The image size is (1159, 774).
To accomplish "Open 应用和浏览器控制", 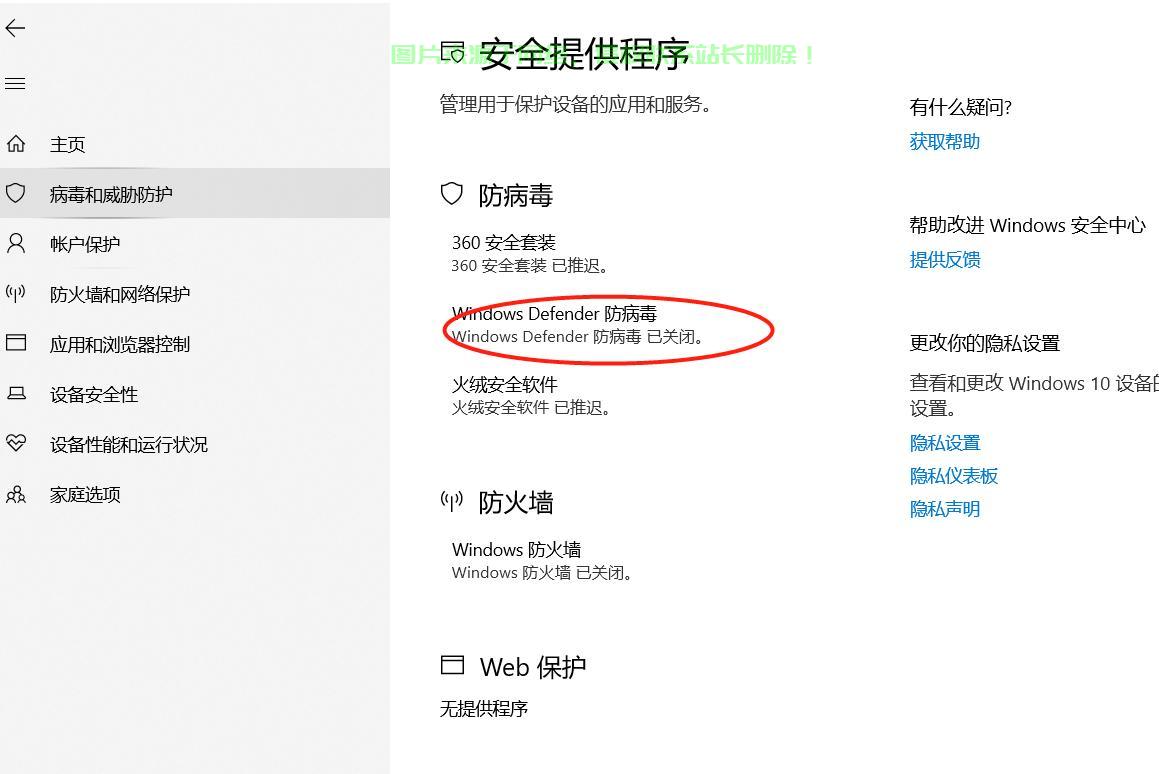I will click(120, 344).
